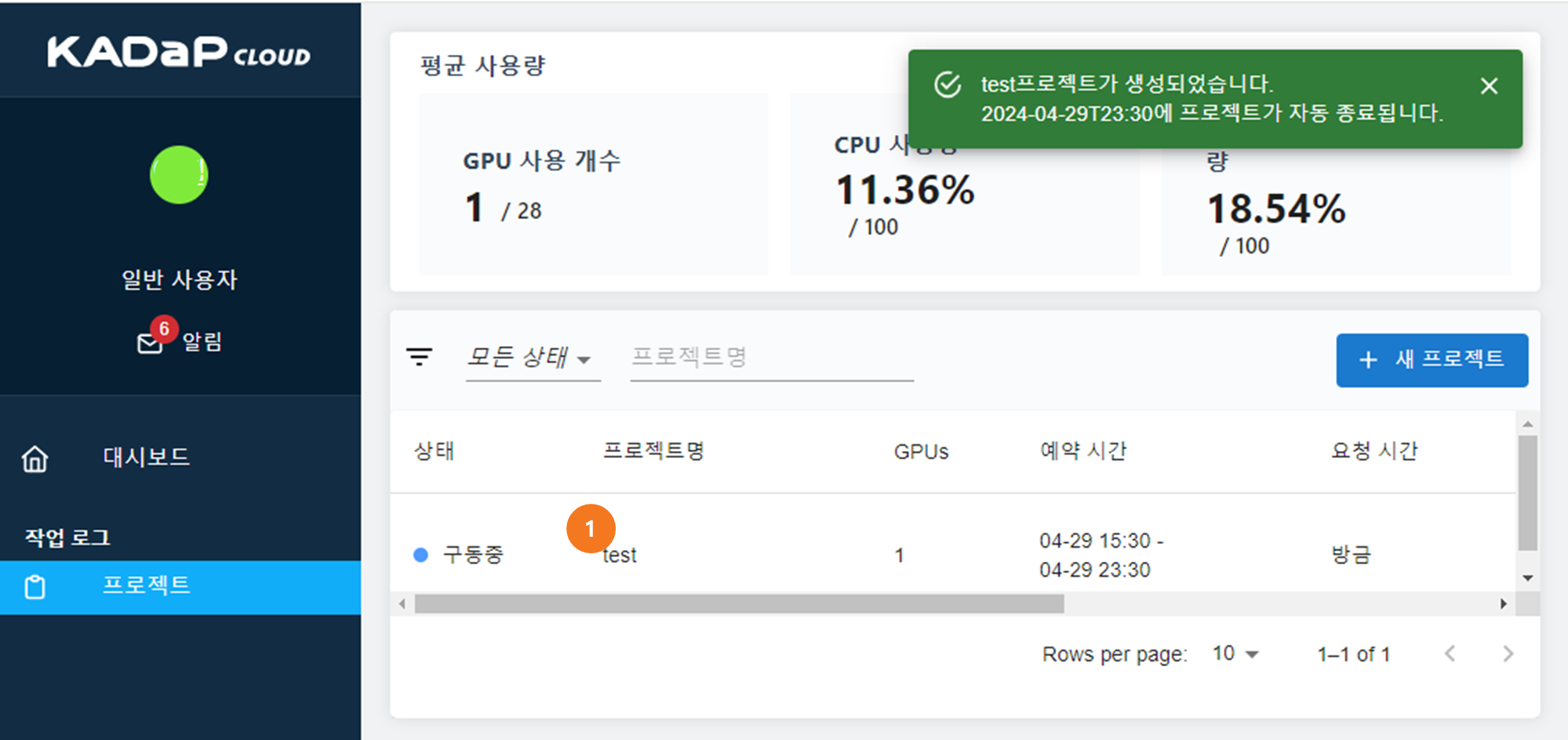1568x740 pixels.
Task: Expand the rows per page dropdown
Action: coord(1235,654)
